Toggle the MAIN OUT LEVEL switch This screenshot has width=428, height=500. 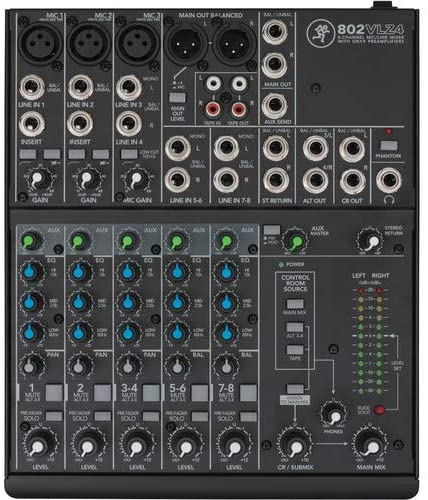(177, 98)
